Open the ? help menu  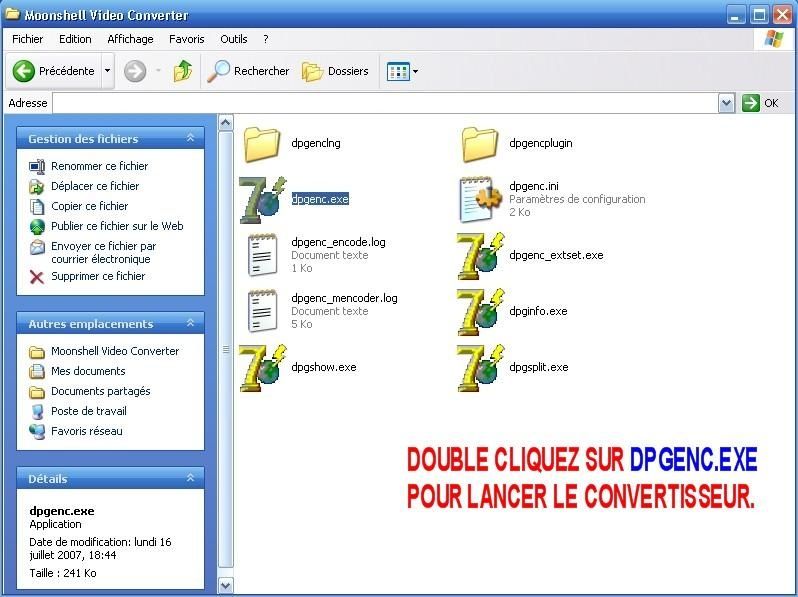pyautogui.click(x=266, y=39)
